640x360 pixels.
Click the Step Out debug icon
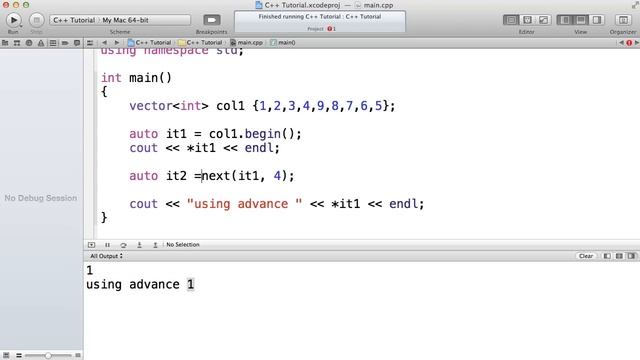[x=155, y=245]
